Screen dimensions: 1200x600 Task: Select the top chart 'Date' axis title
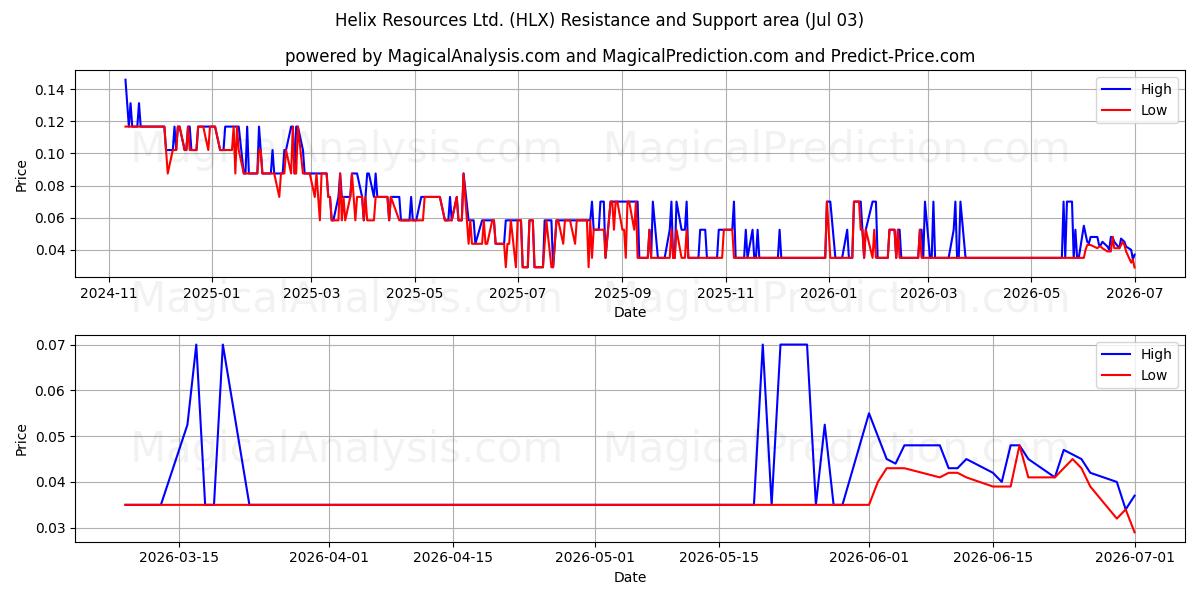coord(630,312)
